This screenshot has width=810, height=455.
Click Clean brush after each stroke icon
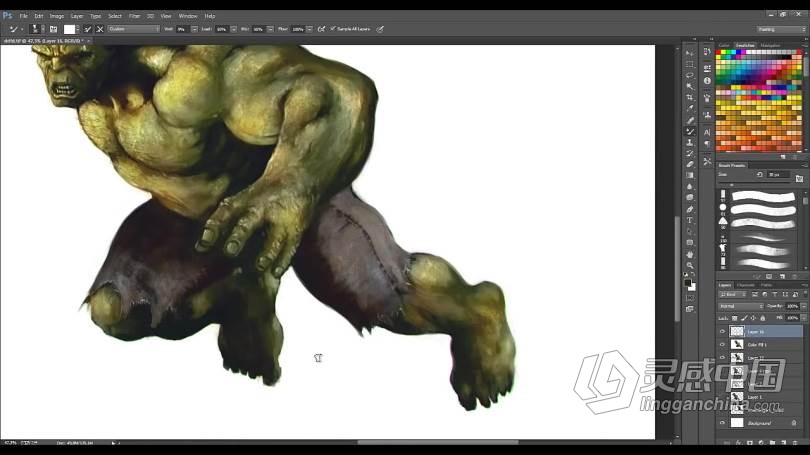tap(100, 29)
